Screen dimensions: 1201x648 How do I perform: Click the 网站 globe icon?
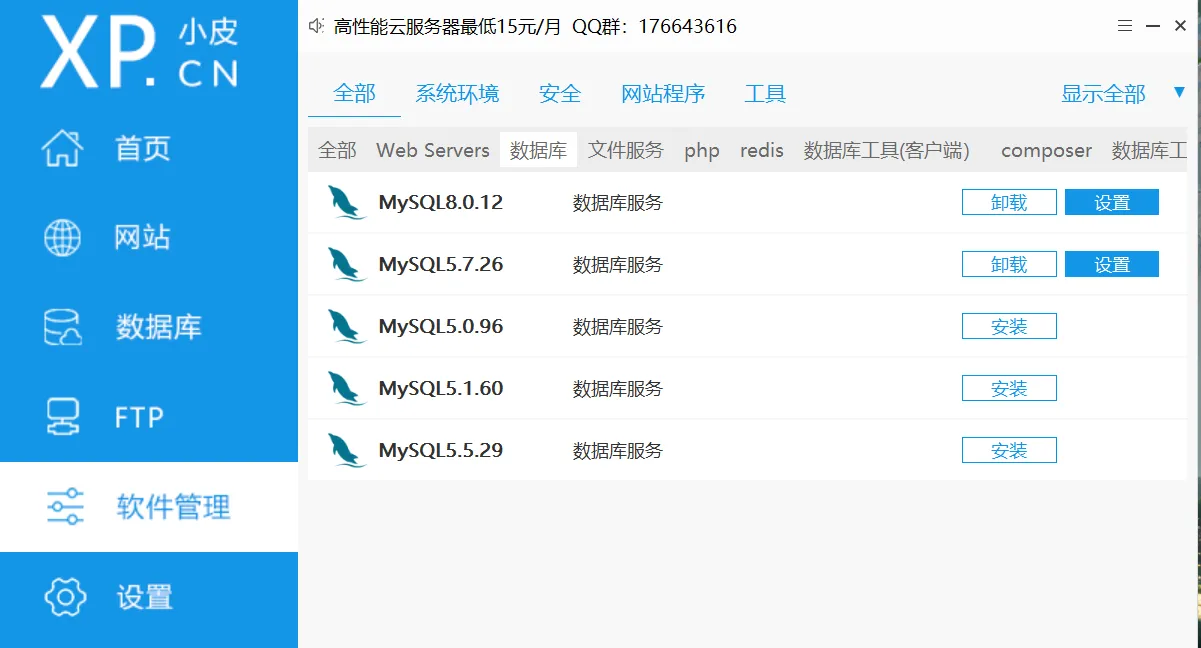(x=63, y=238)
